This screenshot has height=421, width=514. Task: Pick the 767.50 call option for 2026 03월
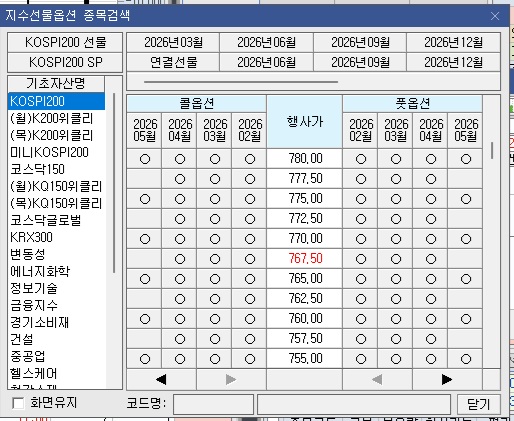pyautogui.click(x=215, y=259)
